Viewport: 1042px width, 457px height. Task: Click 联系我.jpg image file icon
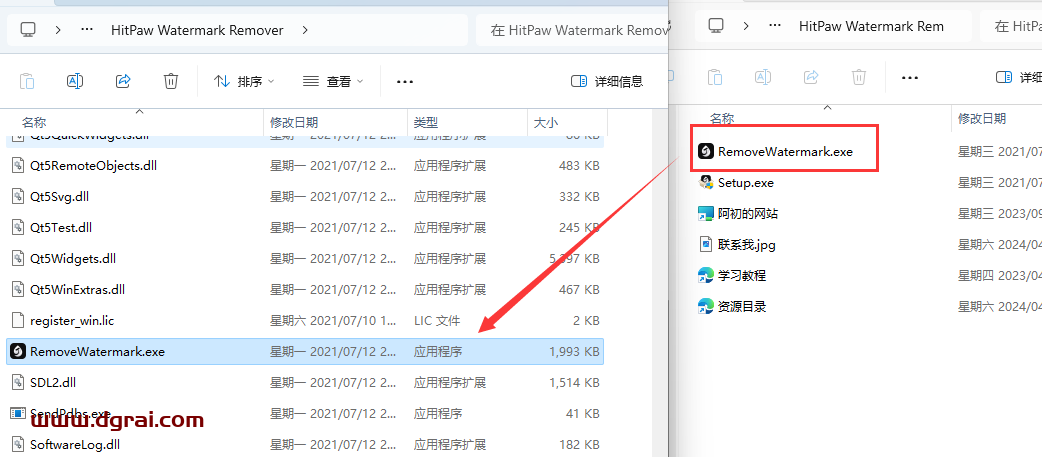click(706, 244)
